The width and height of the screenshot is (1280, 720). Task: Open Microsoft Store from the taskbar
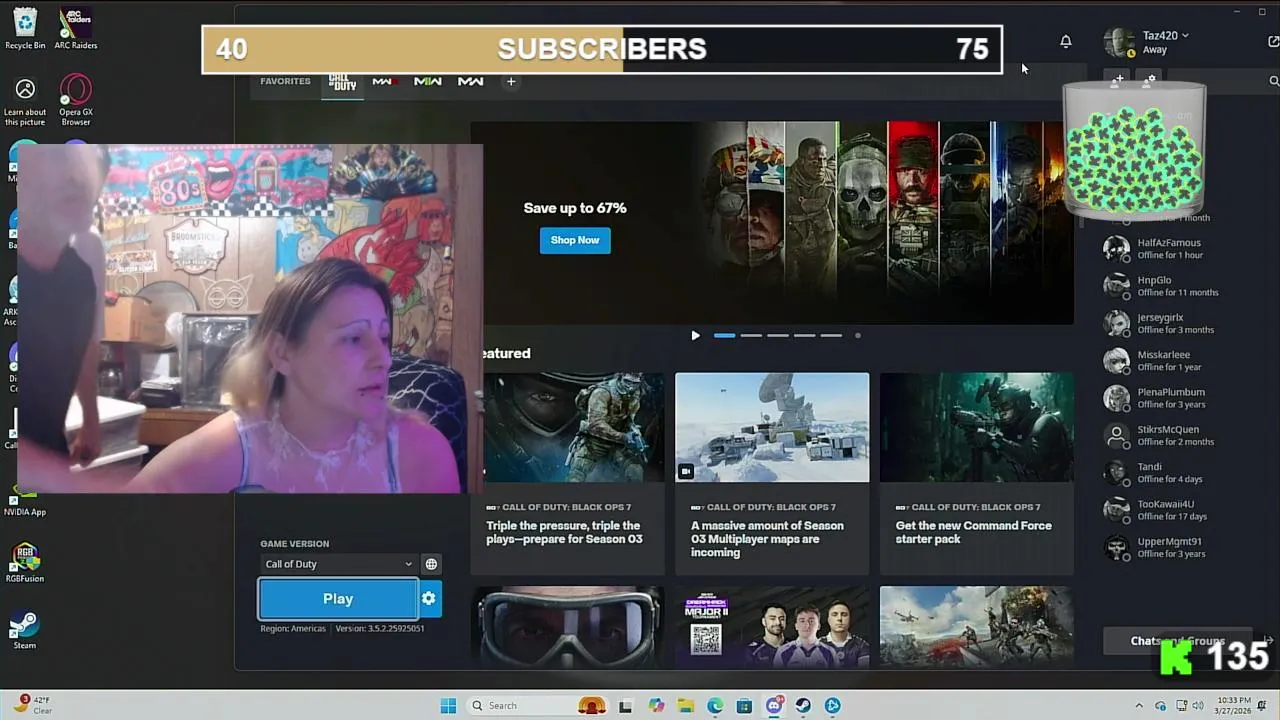click(x=744, y=706)
